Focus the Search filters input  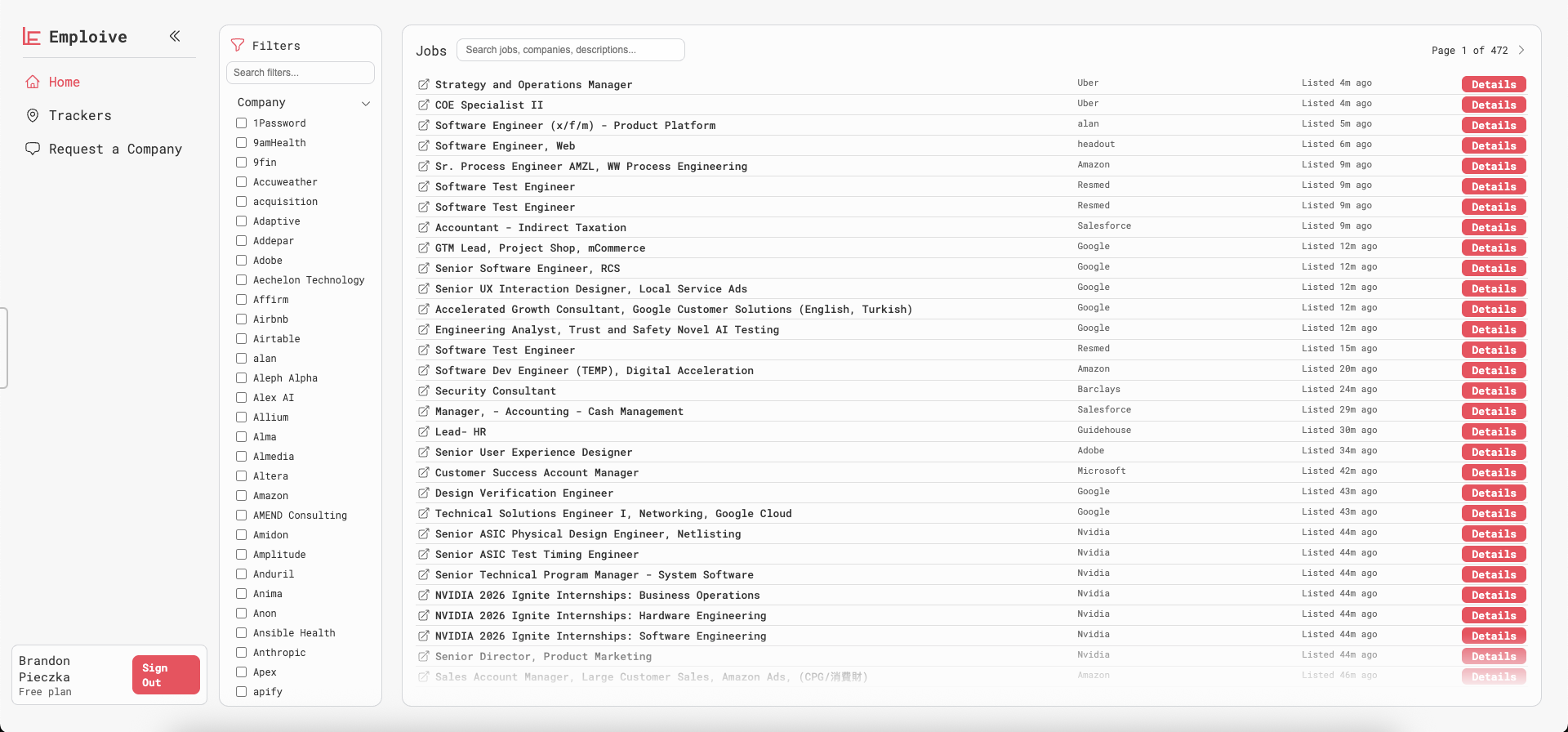coord(300,73)
